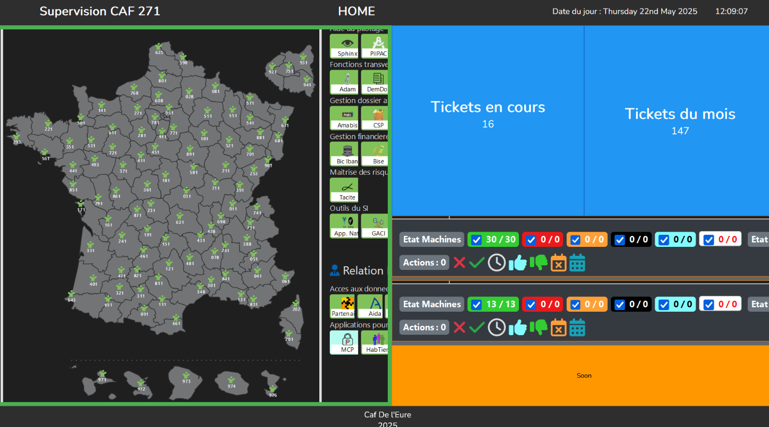The height and width of the screenshot is (427, 769).
Task: Toggle orange 0/0 checkbox in 30/30 row
Action: click(x=575, y=240)
